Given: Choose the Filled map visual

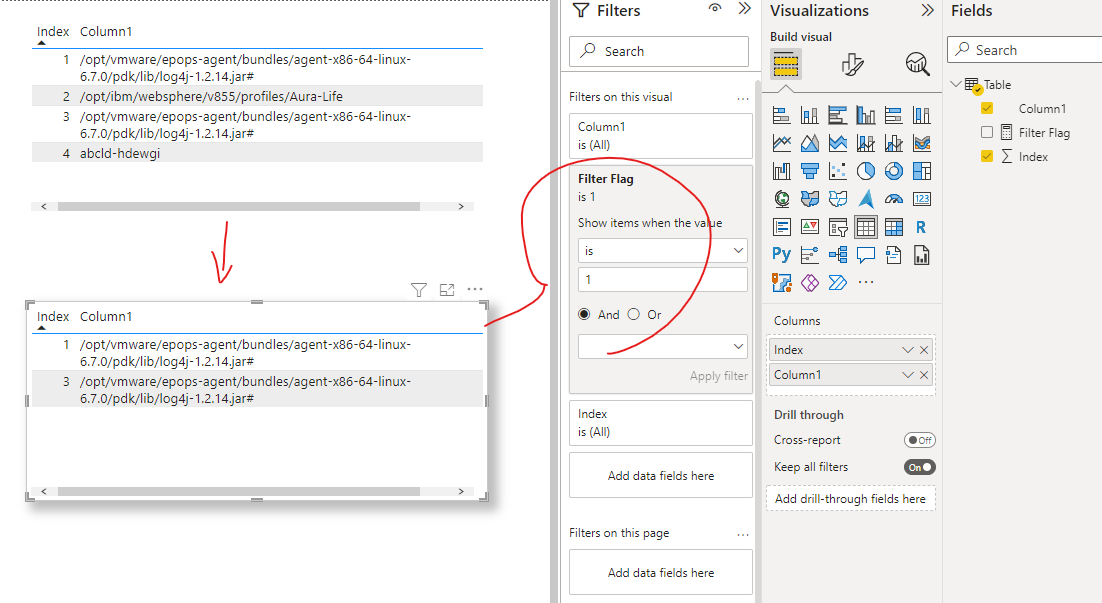Looking at the screenshot, I should click(x=810, y=199).
